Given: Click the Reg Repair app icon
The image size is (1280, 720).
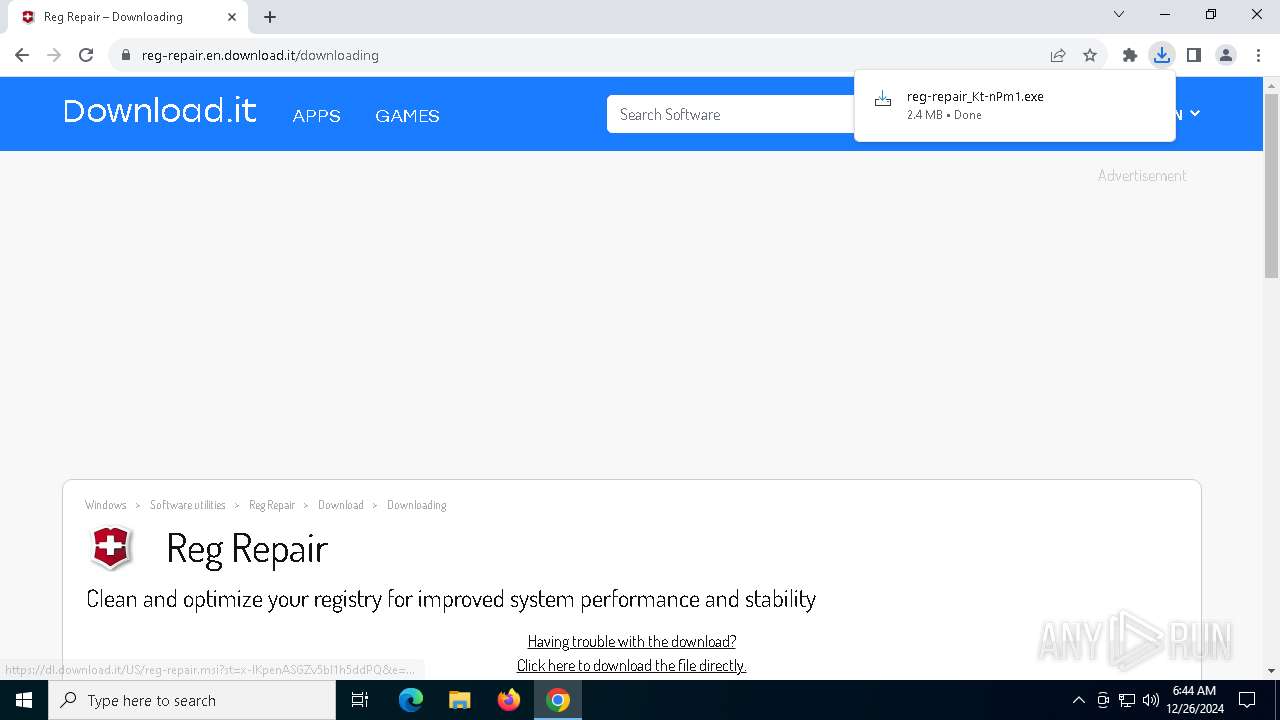Looking at the screenshot, I should [111, 548].
